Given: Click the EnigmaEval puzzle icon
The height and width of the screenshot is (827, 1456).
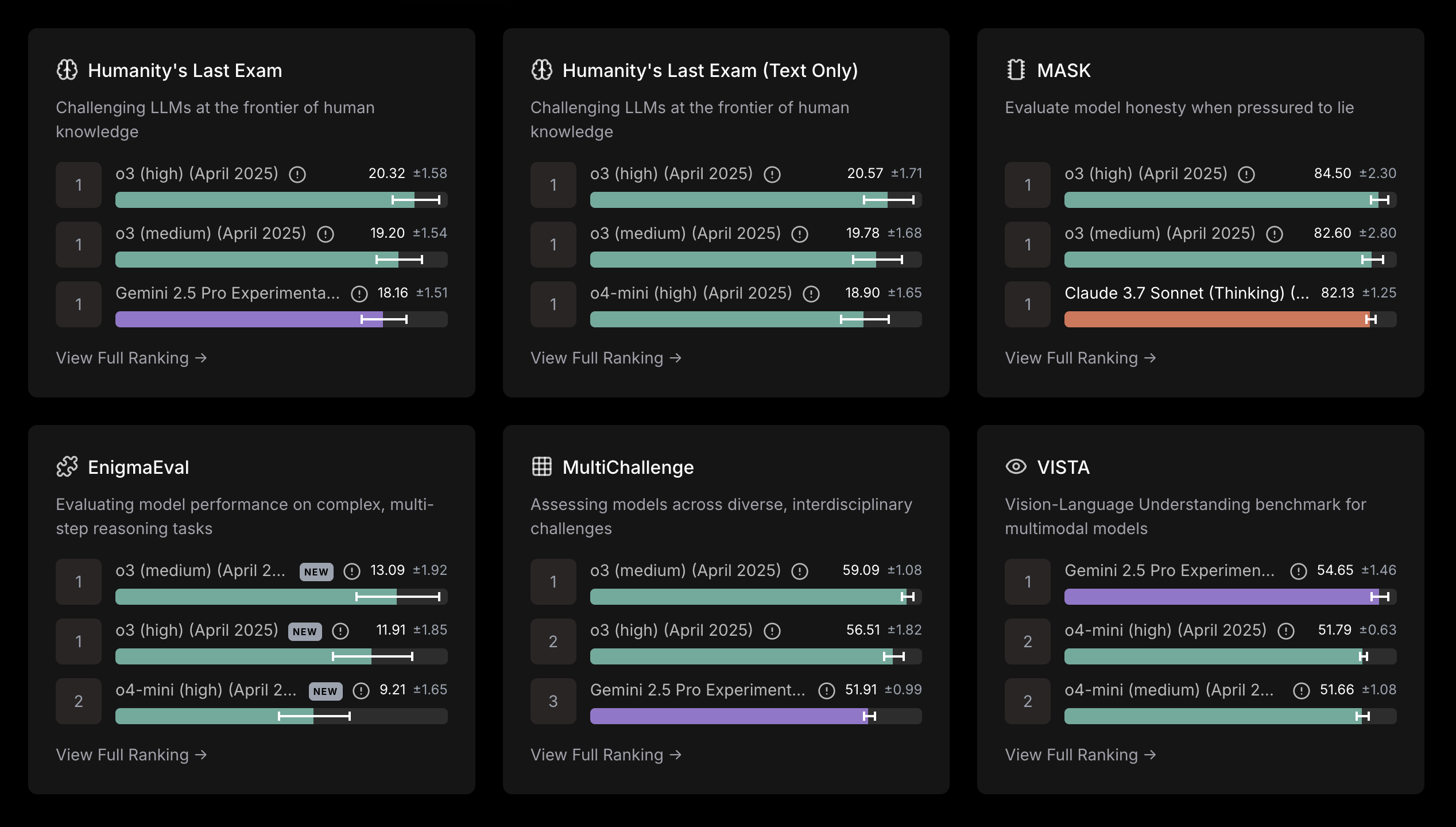Looking at the screenshot, I should [x=67, y=467].
